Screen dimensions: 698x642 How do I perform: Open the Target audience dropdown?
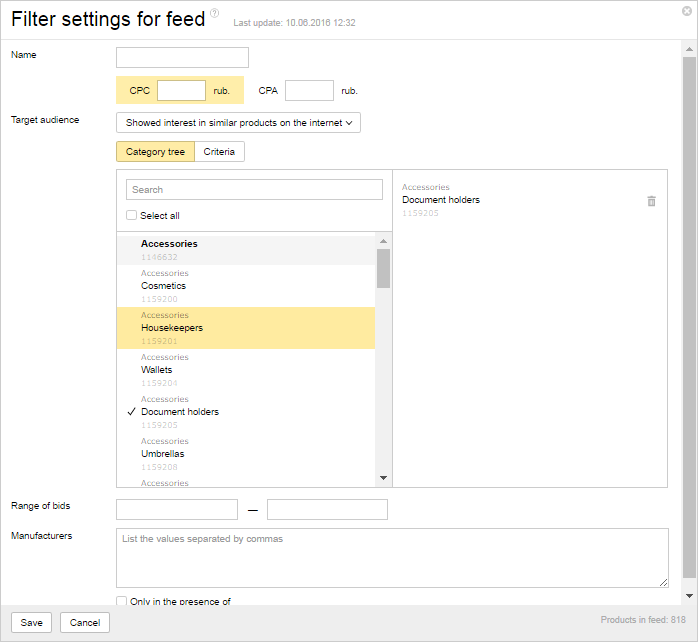point(238,123)
